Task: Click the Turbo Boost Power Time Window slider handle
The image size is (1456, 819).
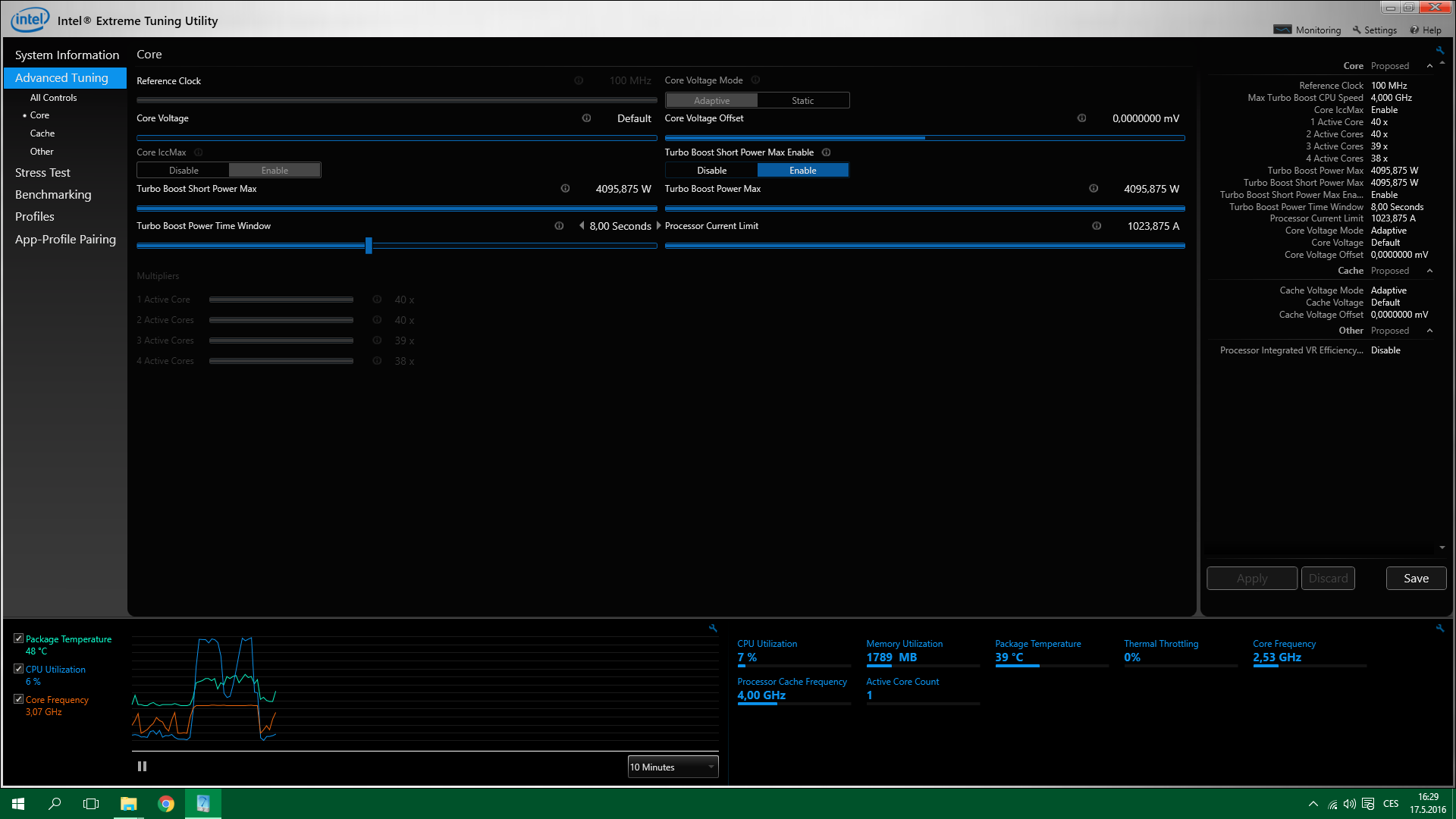Action: click(x=369, y=246)
